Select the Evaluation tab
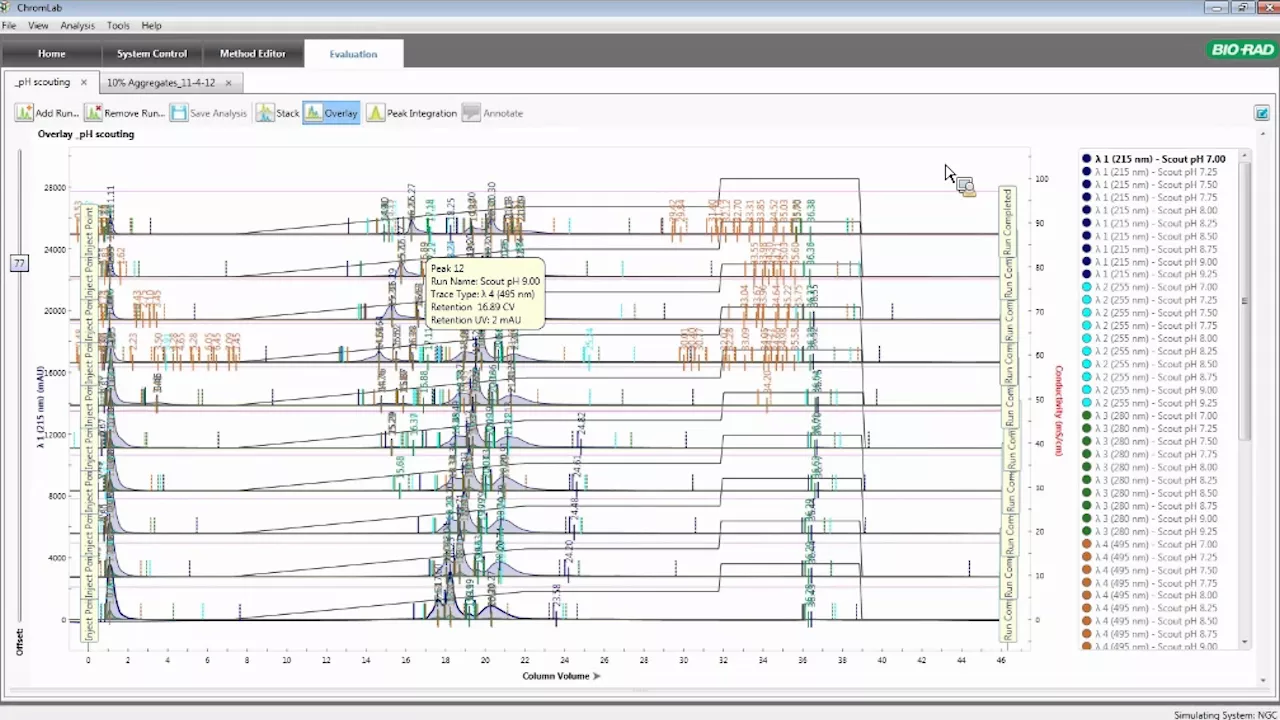Viewport: 1280px width, 720px height. pyautogui.click(x=353, y=53)
